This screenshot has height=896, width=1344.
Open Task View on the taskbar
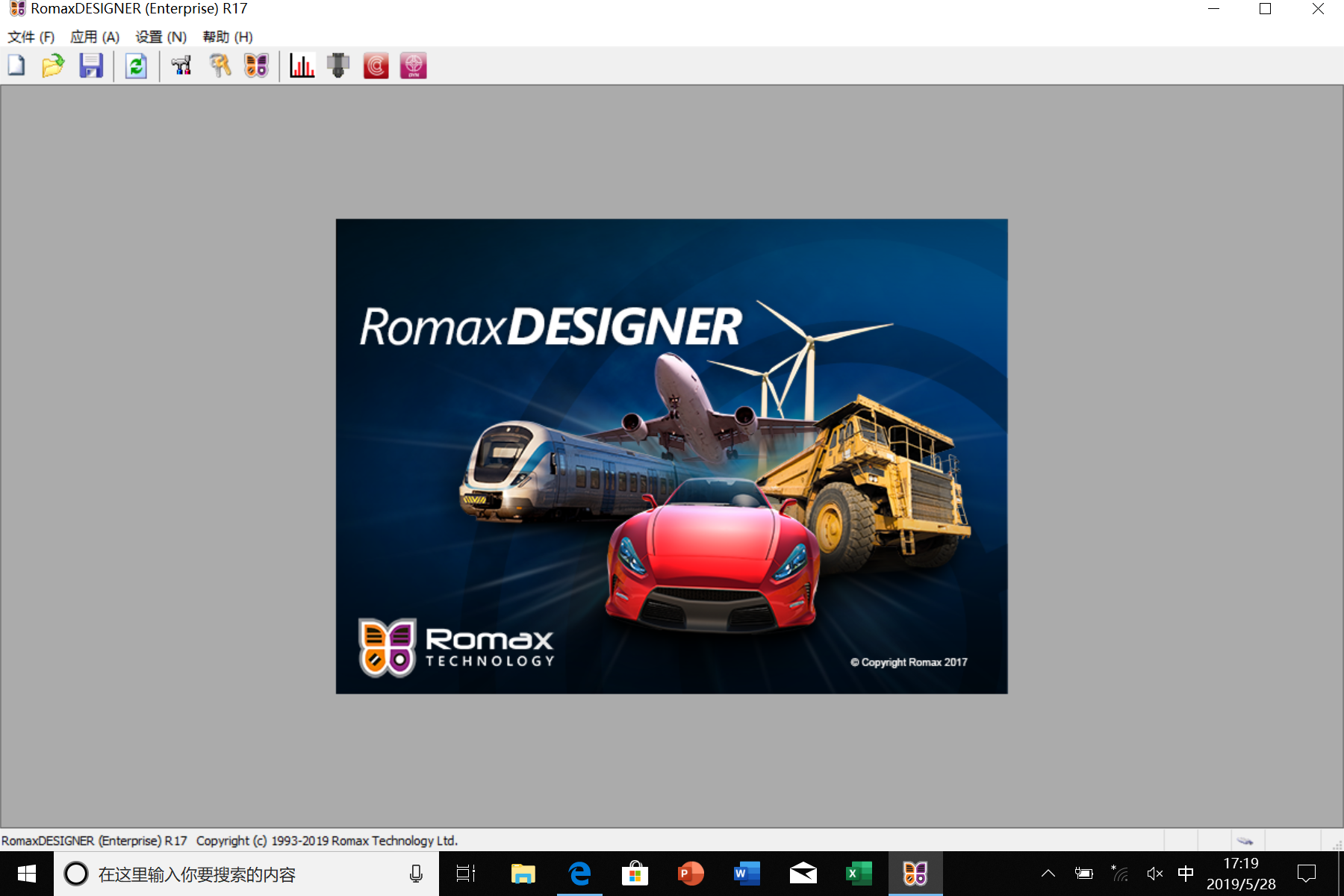pos(466,874)
